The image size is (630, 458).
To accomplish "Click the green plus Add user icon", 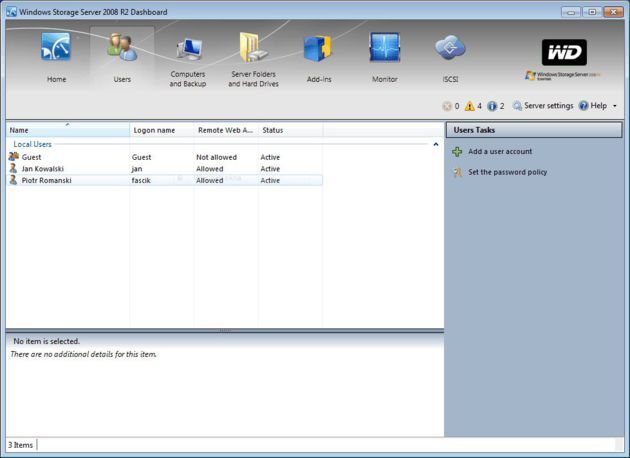I will tap(457, 152).
